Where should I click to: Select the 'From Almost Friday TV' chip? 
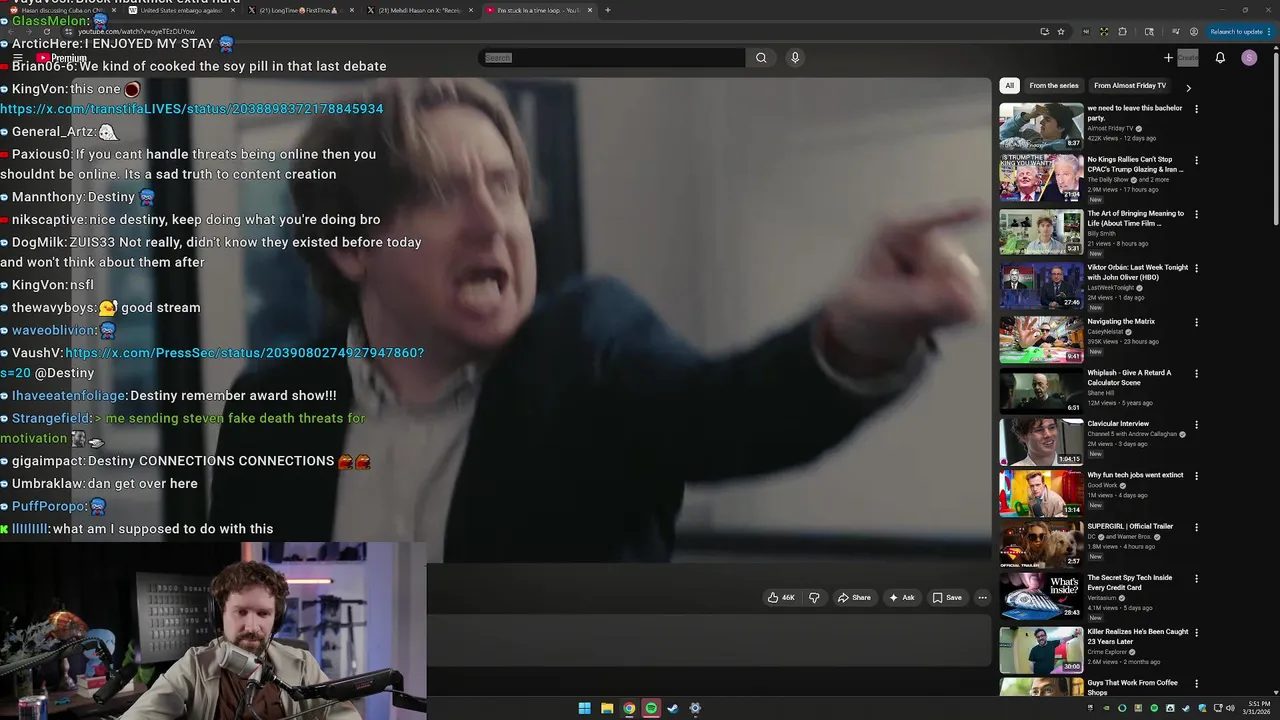point(1130,86)
